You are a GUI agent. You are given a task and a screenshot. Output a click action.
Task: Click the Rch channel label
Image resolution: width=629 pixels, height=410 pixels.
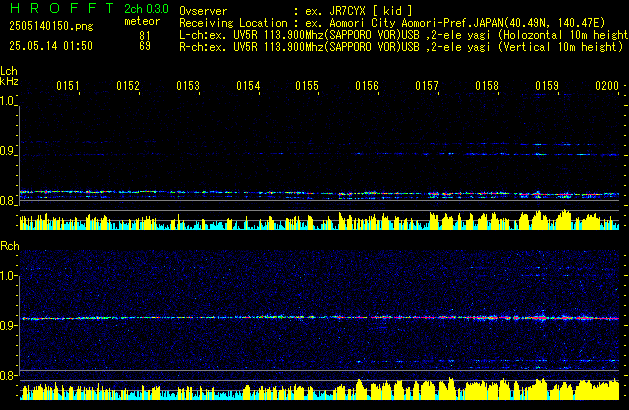tap(10, 246)
